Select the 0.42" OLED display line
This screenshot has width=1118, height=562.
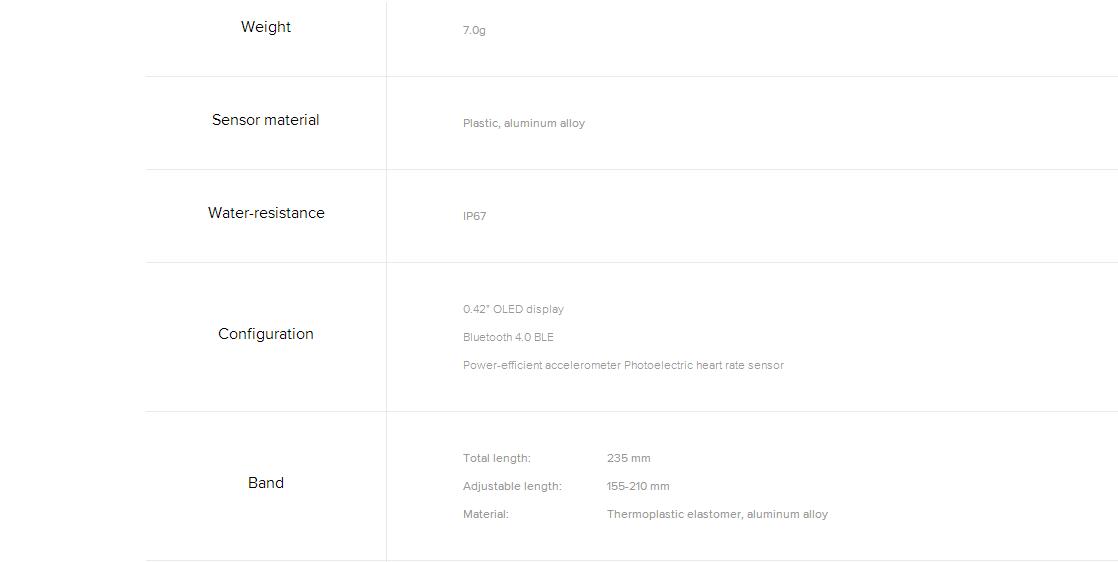coord(513,309)
